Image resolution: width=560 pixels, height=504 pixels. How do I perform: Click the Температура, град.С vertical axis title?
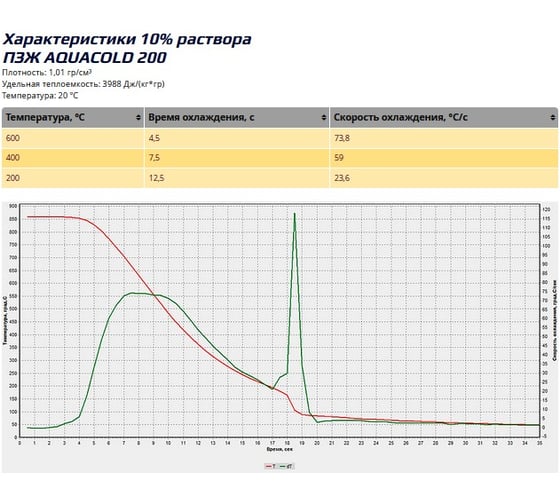click(5, 320)
